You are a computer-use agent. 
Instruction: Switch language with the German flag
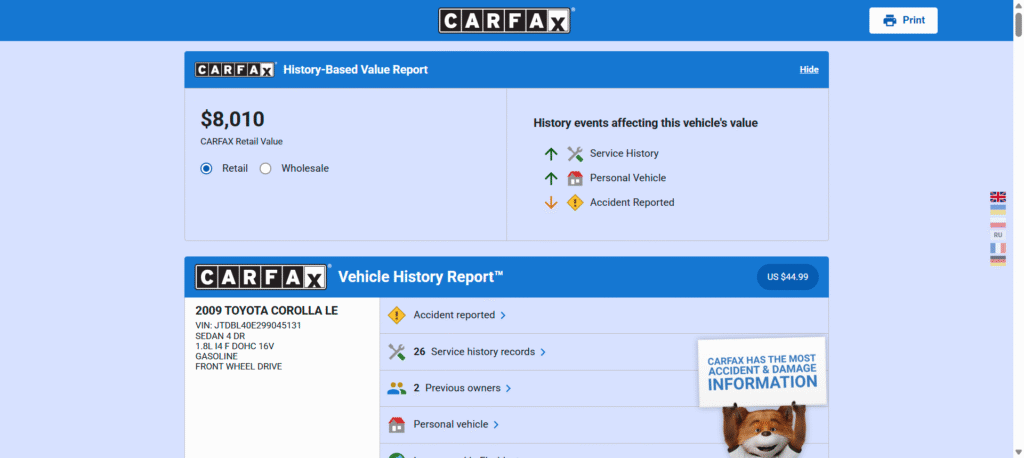998,261
